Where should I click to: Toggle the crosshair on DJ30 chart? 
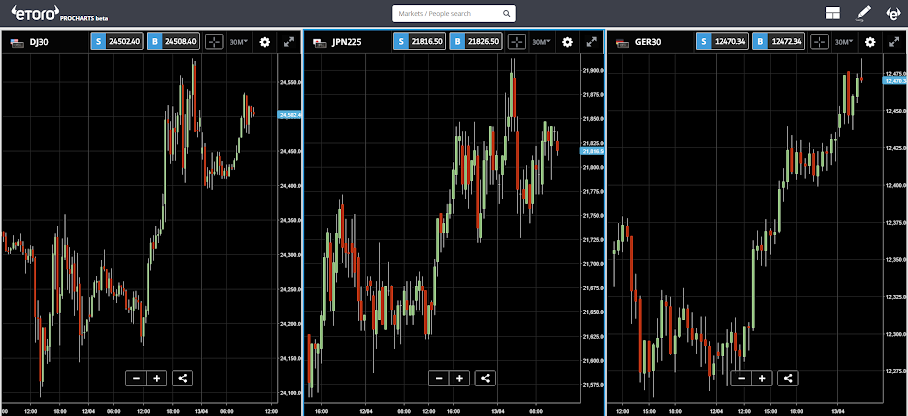(x=214, y=42)
